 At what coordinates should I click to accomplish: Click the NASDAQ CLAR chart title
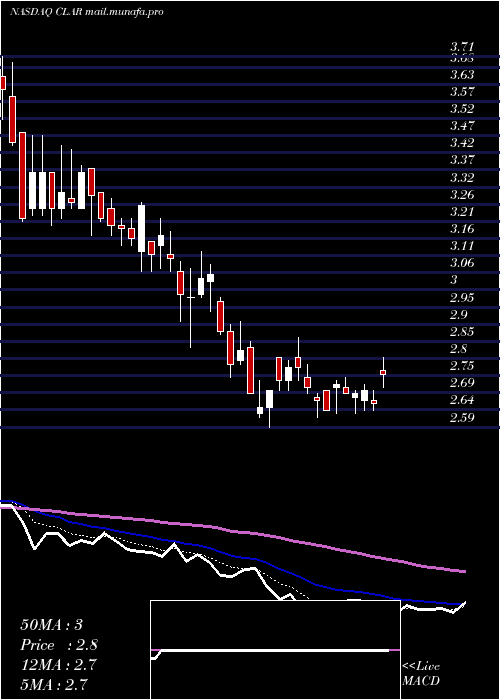[x=86, y=12]
